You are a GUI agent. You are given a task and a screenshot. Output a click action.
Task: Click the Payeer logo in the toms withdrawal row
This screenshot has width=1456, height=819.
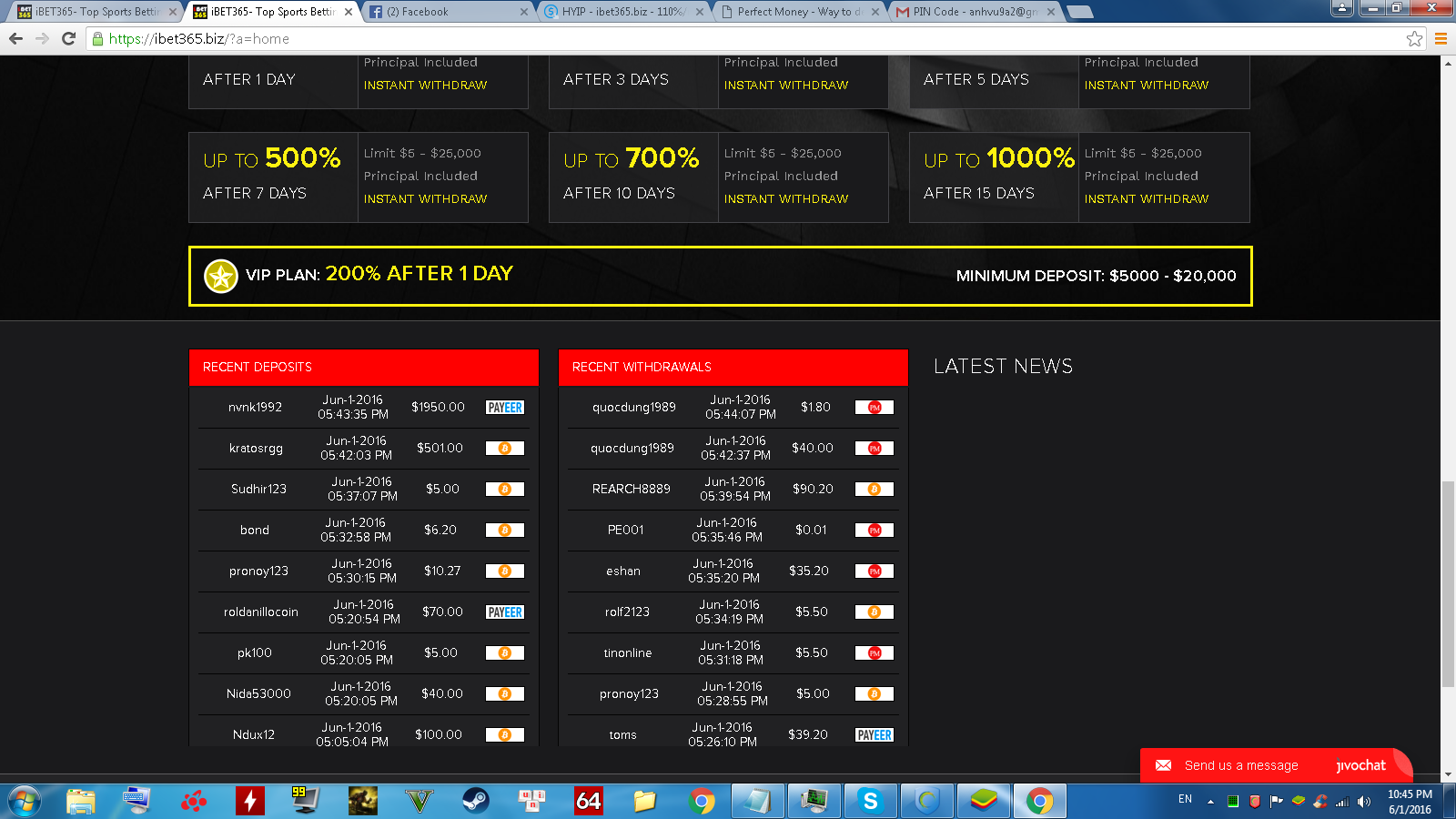[x=875, y=735]
